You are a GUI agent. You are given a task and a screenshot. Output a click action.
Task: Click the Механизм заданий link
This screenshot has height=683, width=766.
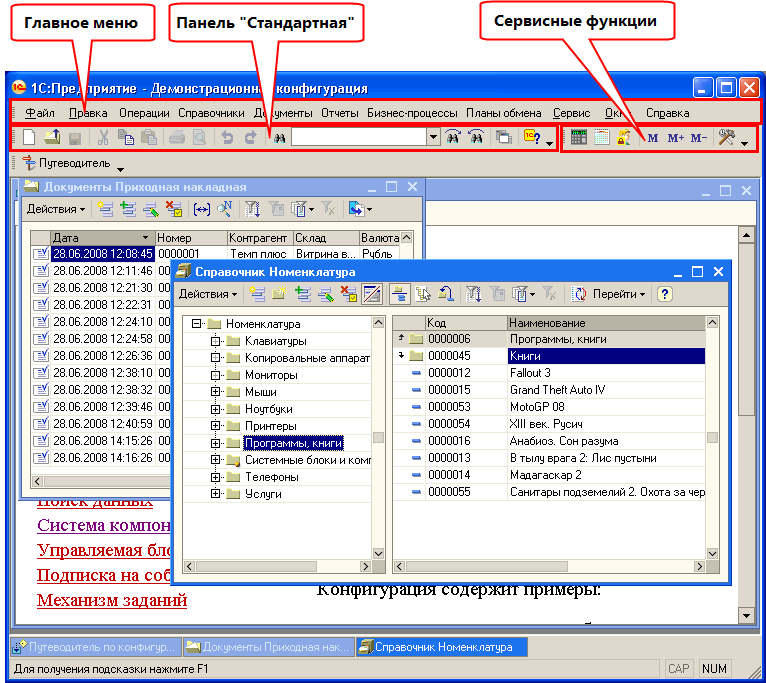pyautogui.click(x=112, y=600)
